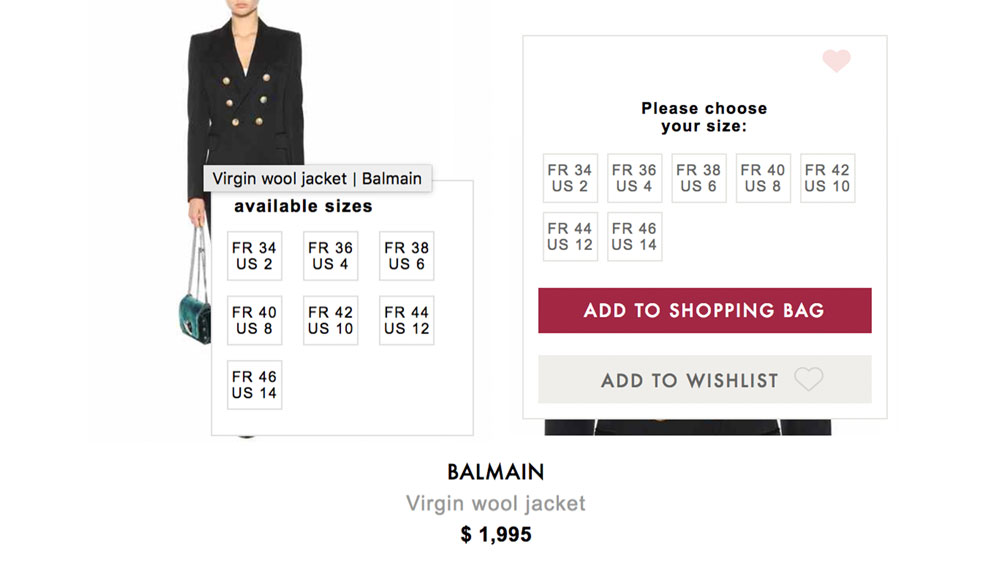Open Virgin wool jacket product title
This screenshot has width=1000, height=571.
coord(495,503)
